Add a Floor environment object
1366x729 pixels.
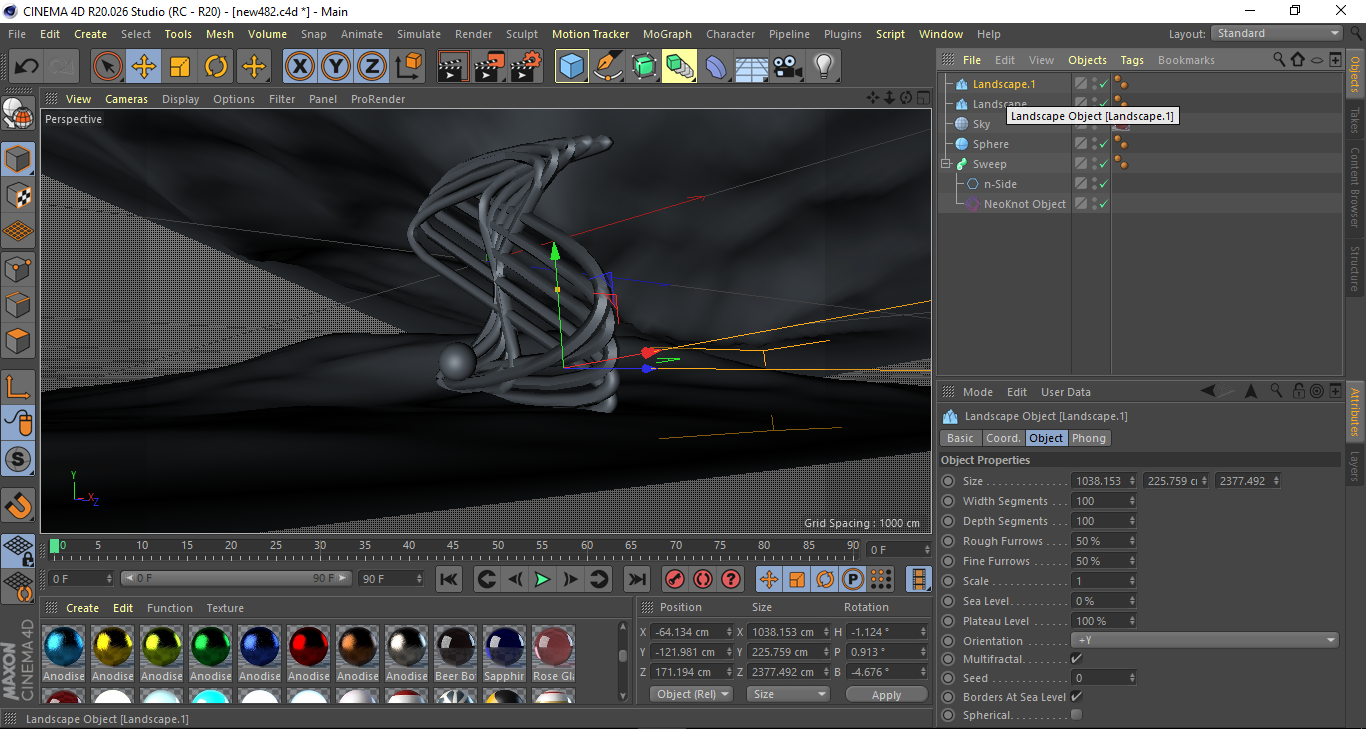[x=752, y=67]
